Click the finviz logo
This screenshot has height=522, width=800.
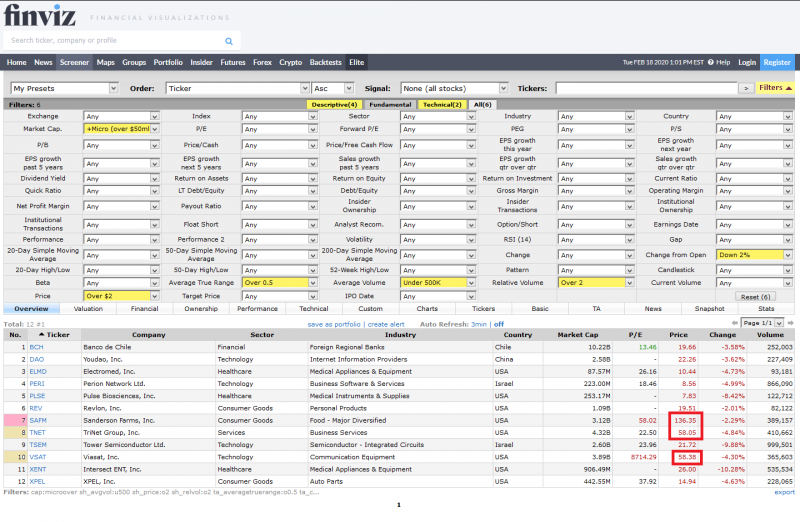tap(40, 15)
